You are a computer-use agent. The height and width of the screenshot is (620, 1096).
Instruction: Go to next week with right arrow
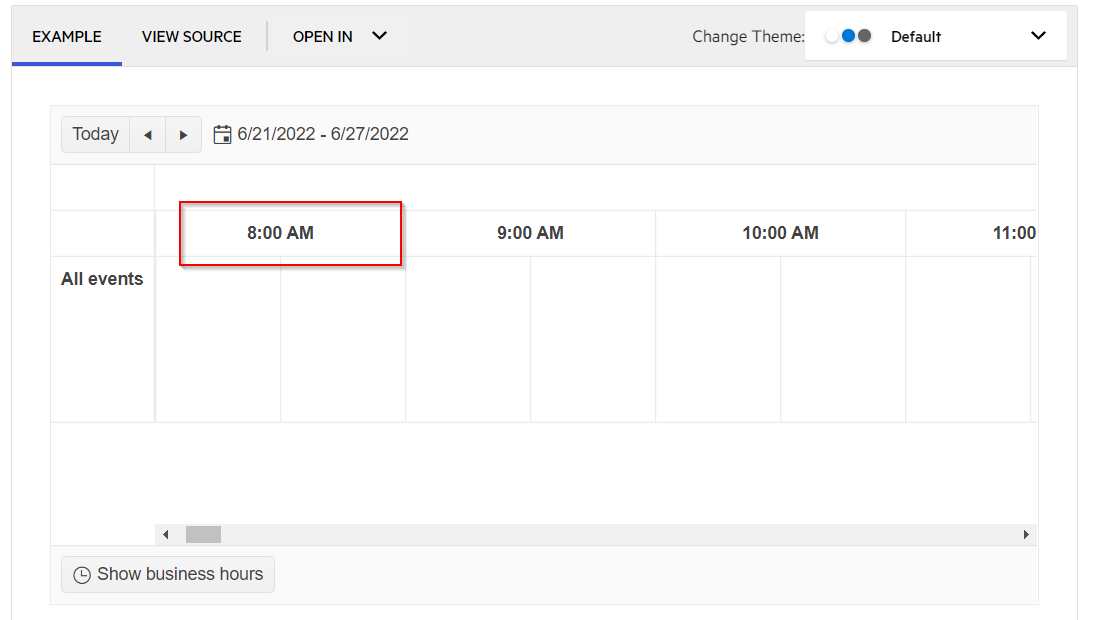[183, 135]
